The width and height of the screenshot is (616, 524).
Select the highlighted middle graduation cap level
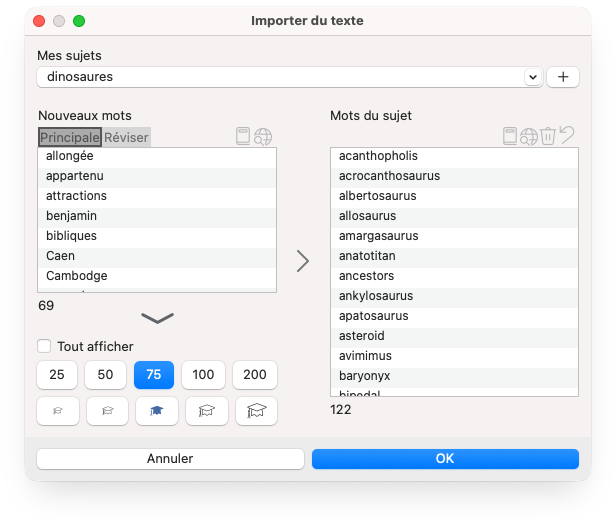tap(155, 411)
